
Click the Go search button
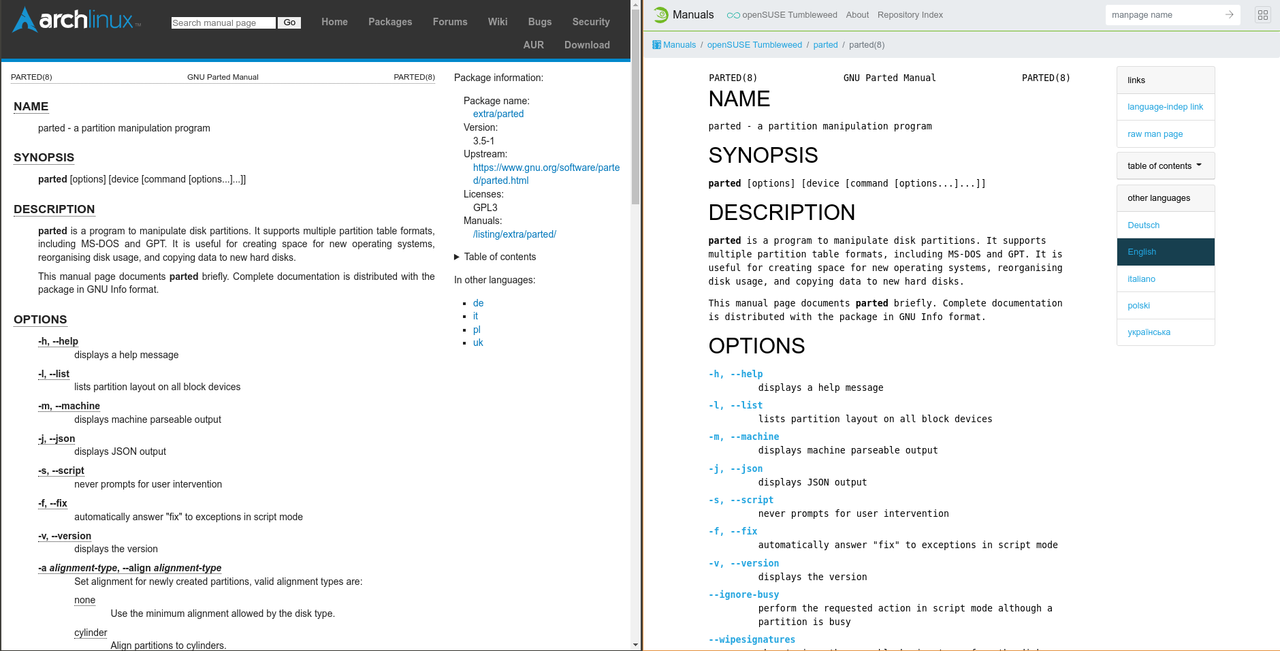click(290, 22)
